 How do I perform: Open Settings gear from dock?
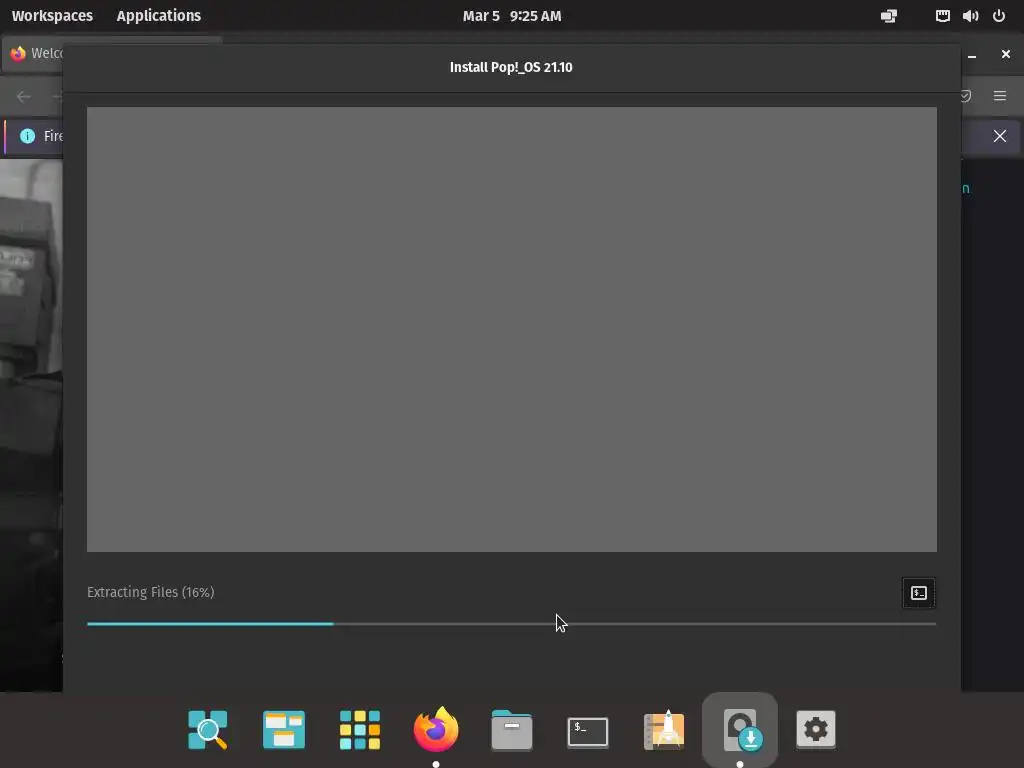(816, 729)
